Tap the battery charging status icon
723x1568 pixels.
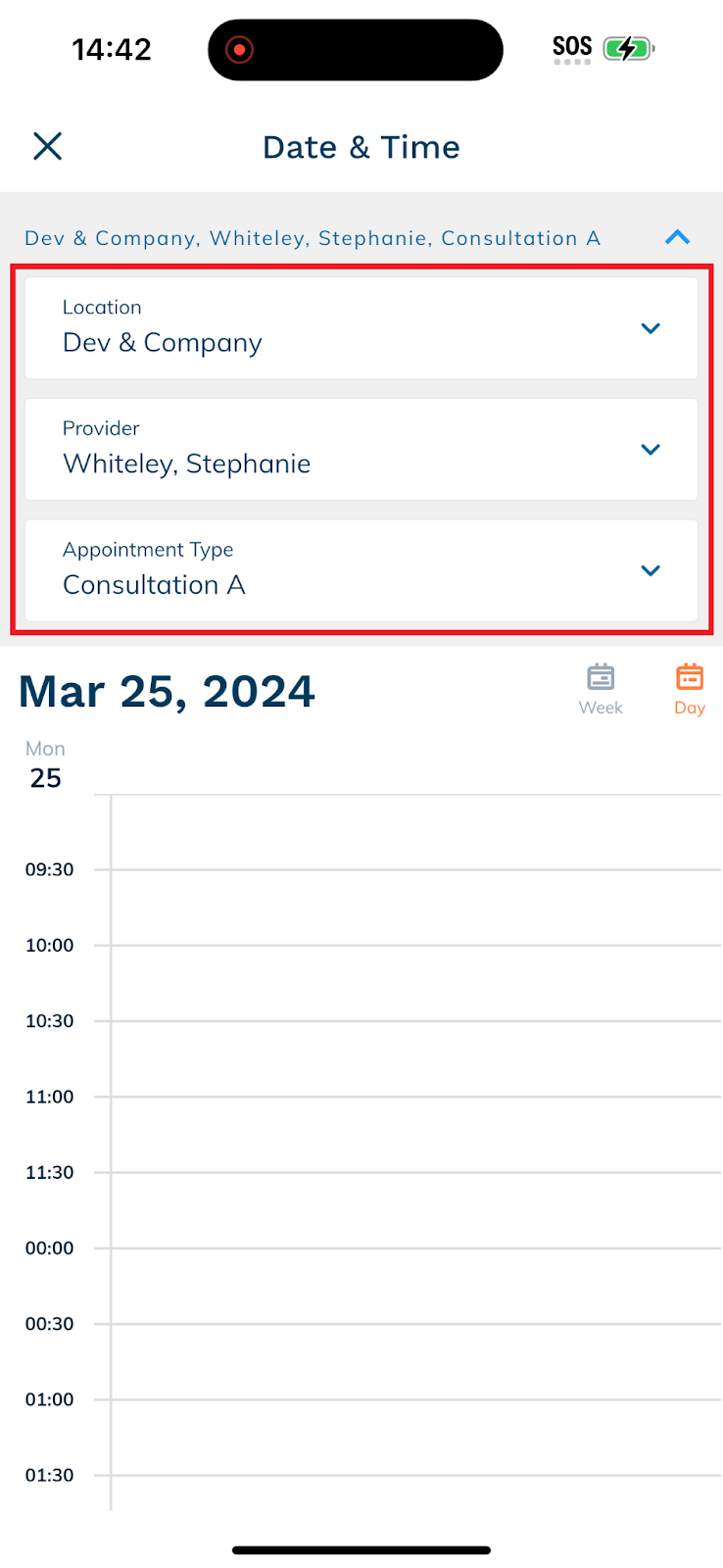(x=629, y=48)
